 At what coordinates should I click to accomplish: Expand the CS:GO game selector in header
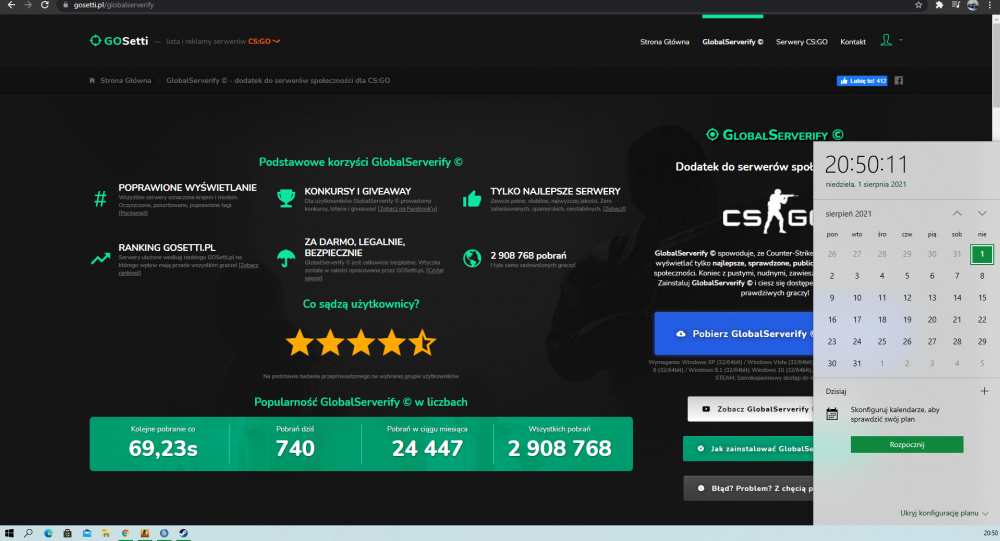(264, 41)
